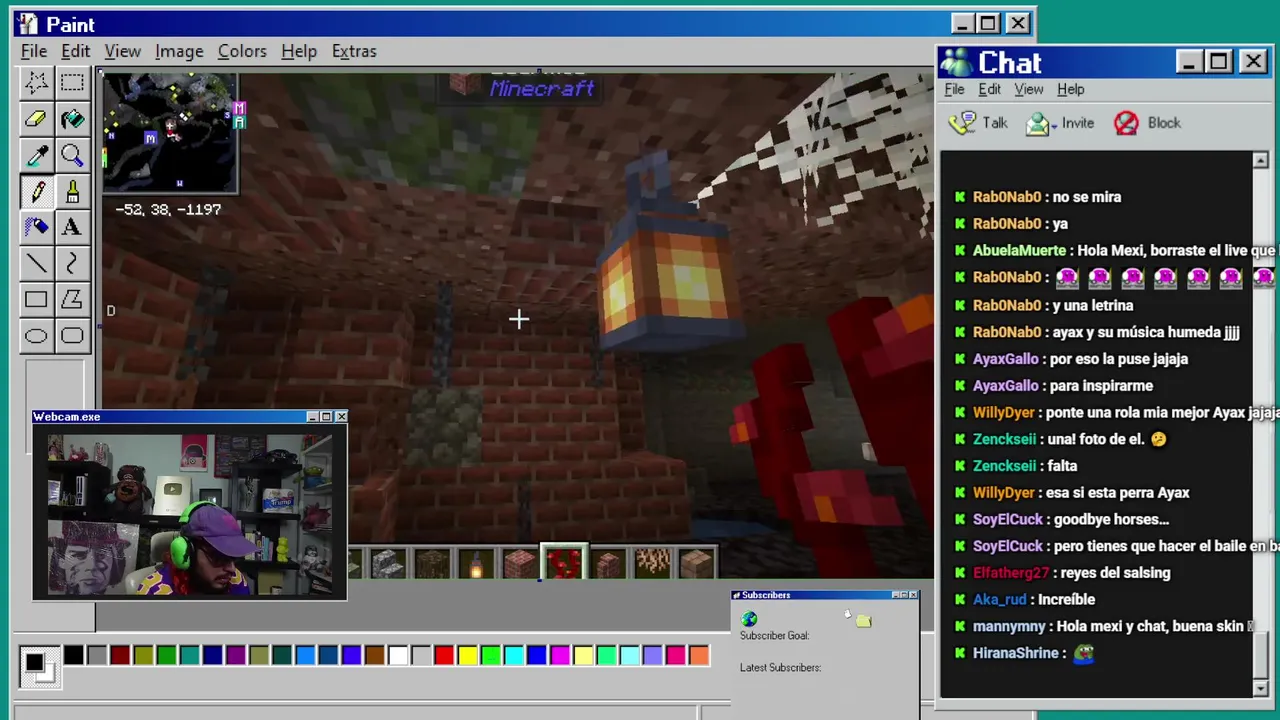Select the Free-Form Select tool

coord(37,83)
